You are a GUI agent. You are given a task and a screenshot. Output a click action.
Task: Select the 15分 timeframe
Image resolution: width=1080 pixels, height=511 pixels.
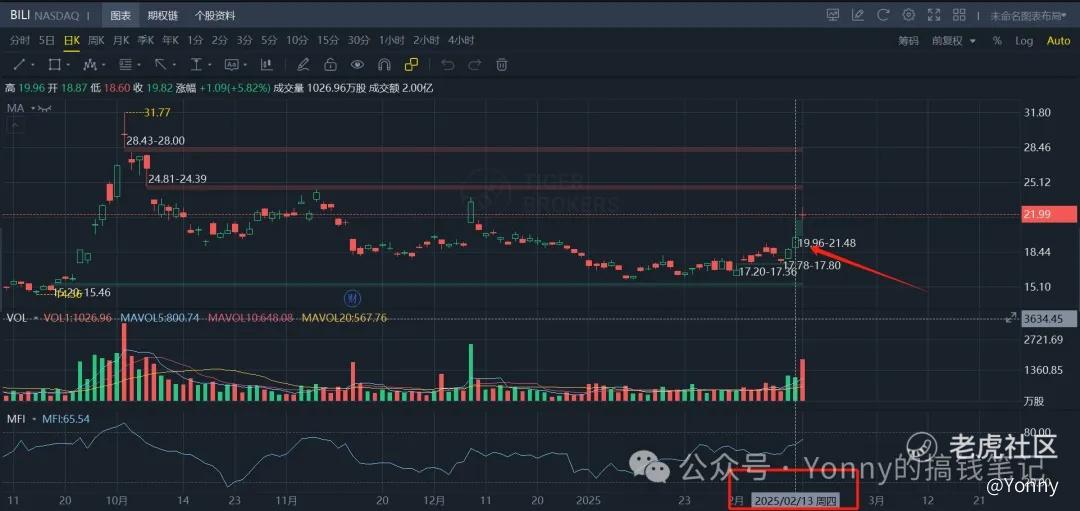(329, 41)
